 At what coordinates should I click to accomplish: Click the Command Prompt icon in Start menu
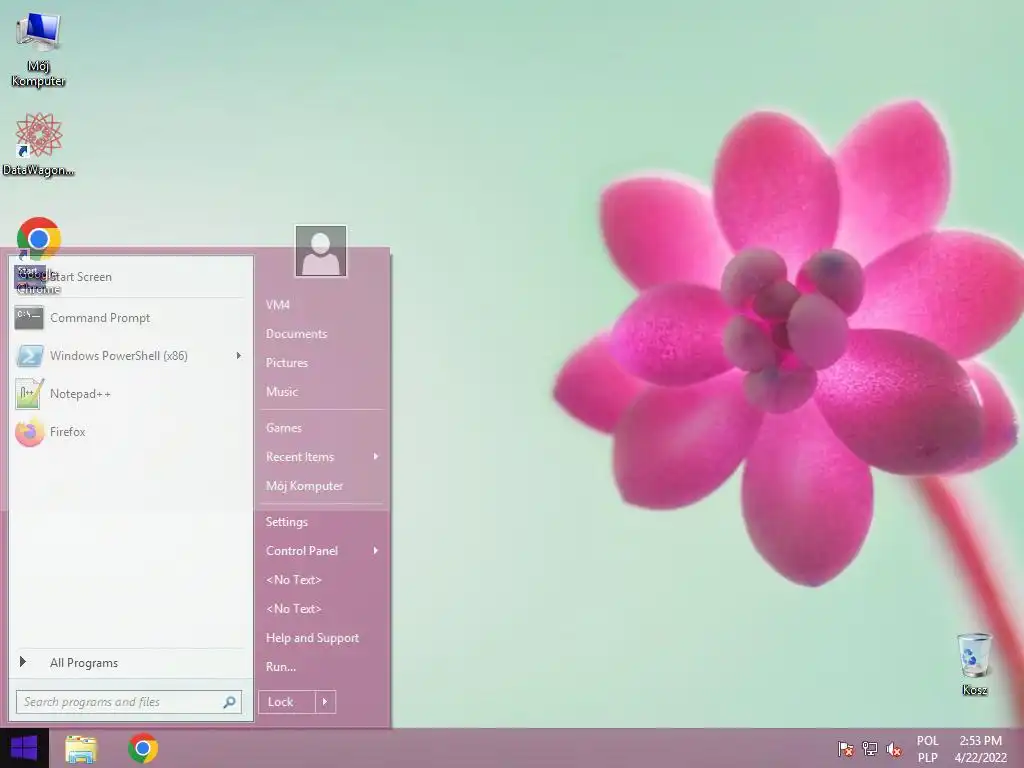click(x=29, y=318)
